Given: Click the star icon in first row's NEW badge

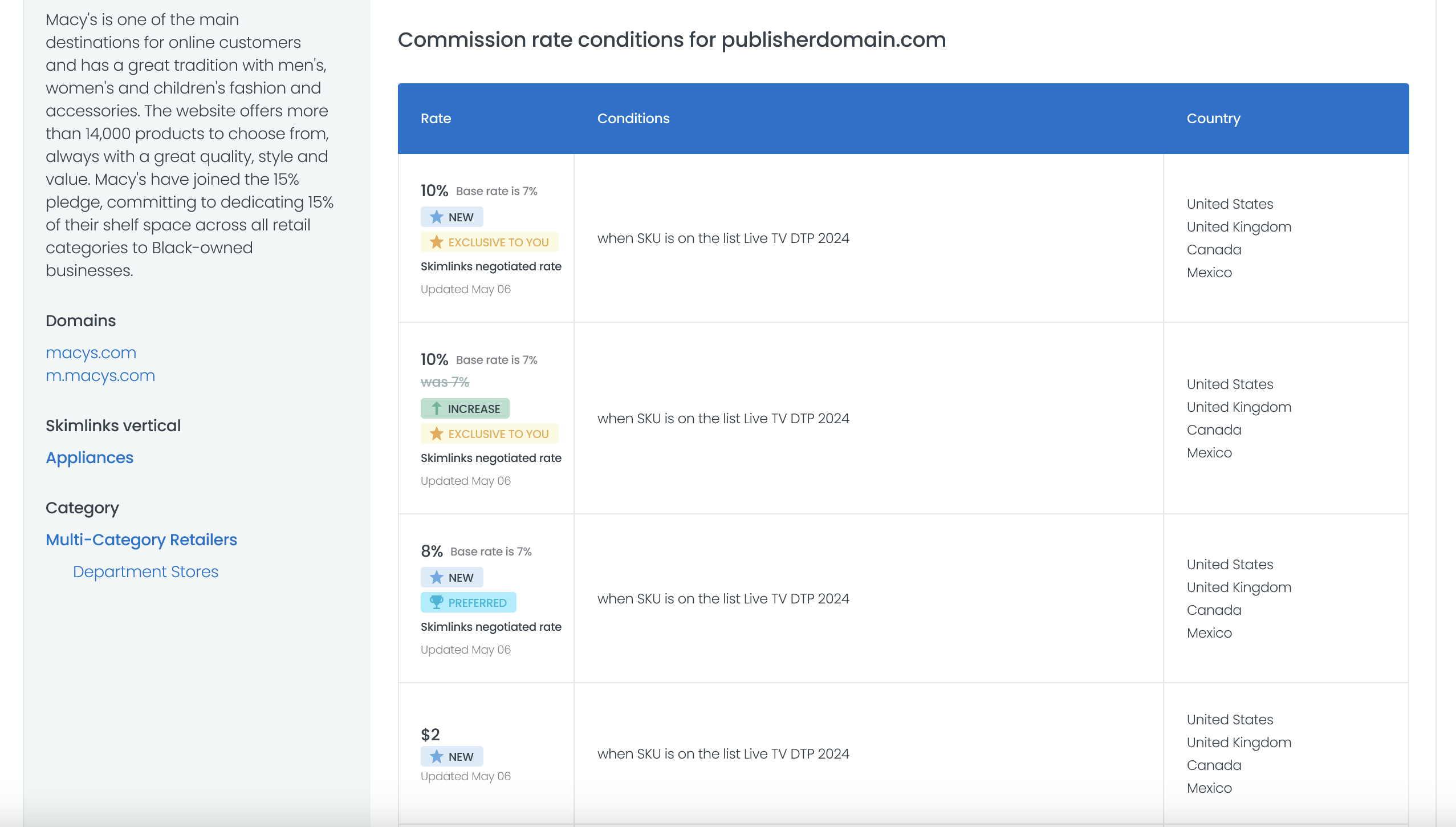Looking at the screenshot, I should (x=437, y=217).
